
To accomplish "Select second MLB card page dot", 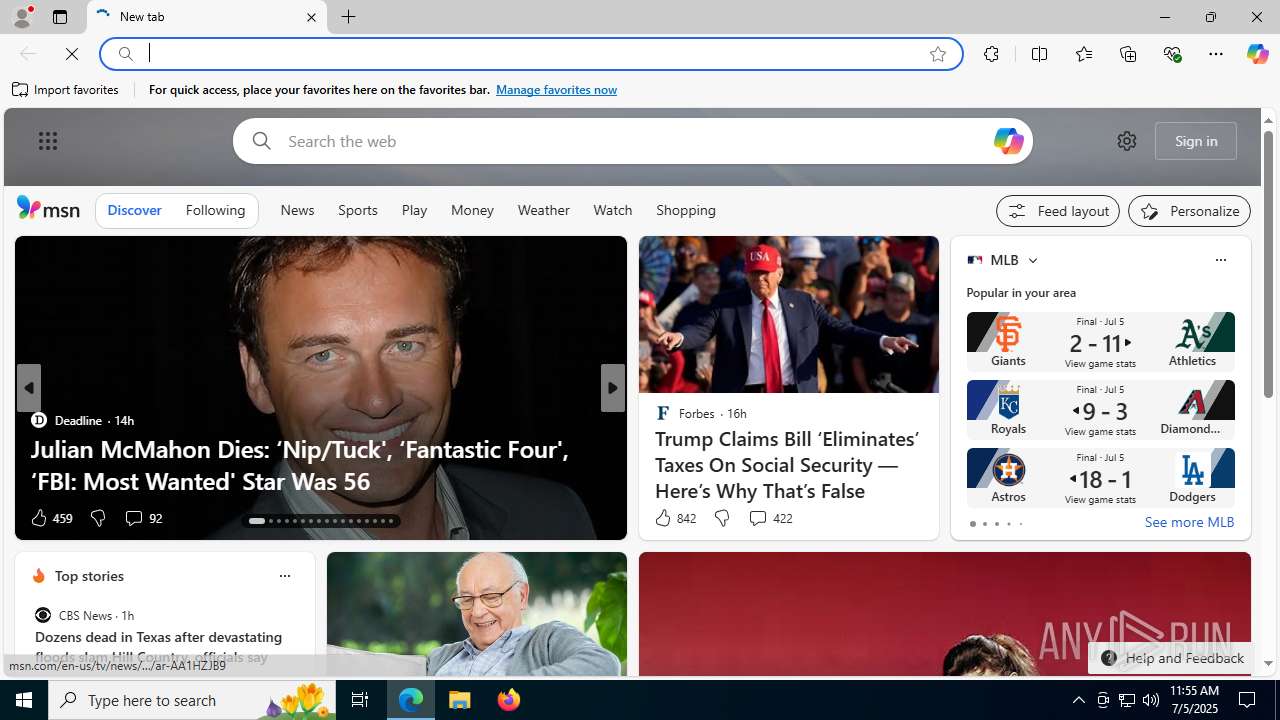I will pyautogui.click(x=984, y=524).
